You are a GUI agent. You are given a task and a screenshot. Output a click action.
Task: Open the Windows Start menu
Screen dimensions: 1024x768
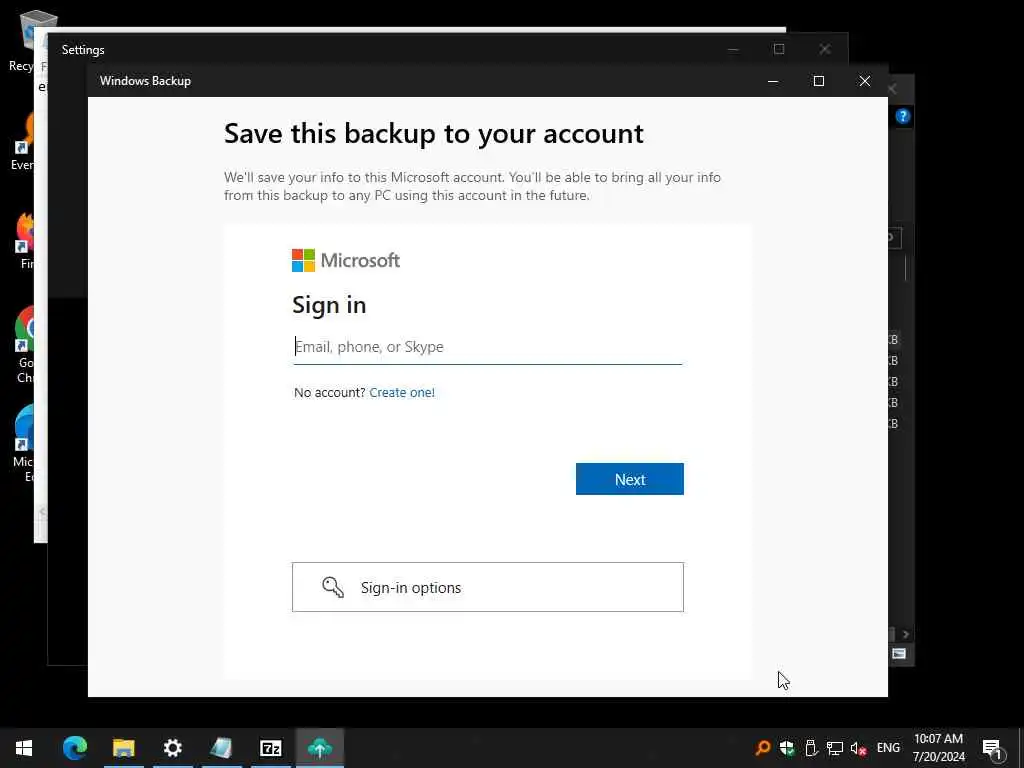point(24,748)
